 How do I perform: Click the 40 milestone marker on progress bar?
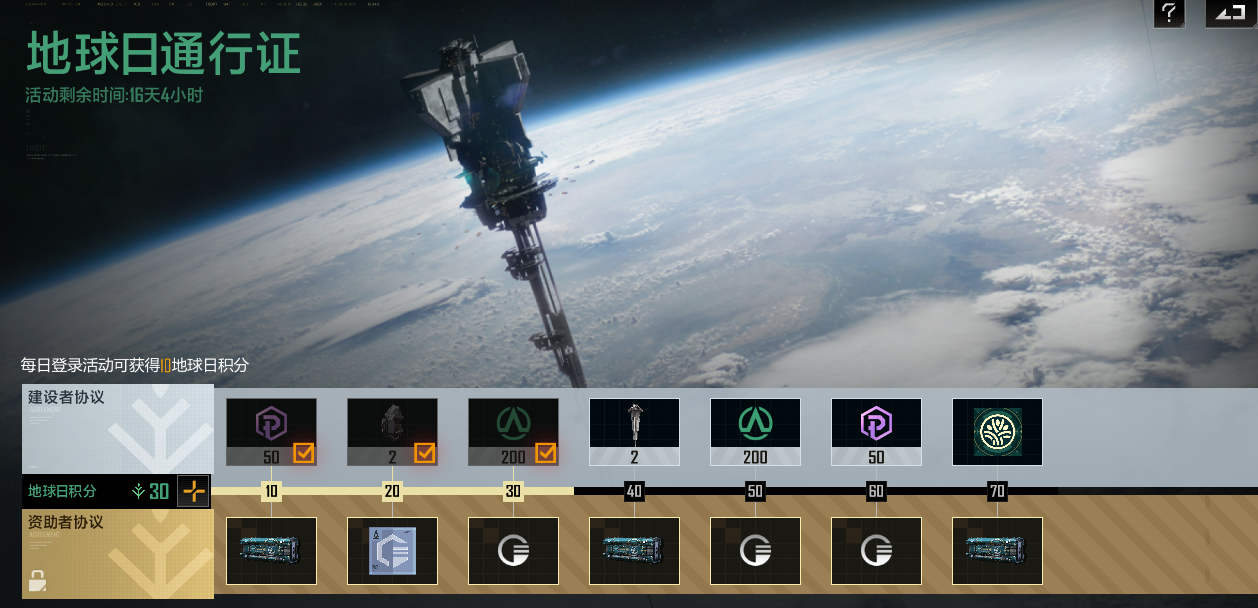coord(634,491)
